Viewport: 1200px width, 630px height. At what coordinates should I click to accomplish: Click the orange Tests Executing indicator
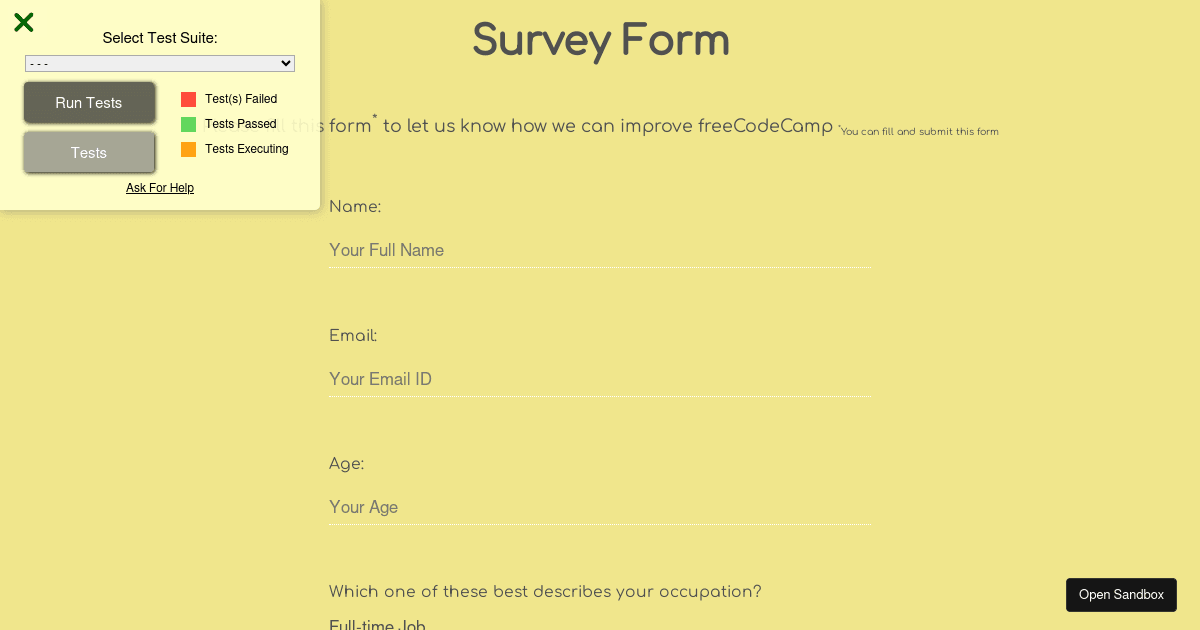(187, 148)
